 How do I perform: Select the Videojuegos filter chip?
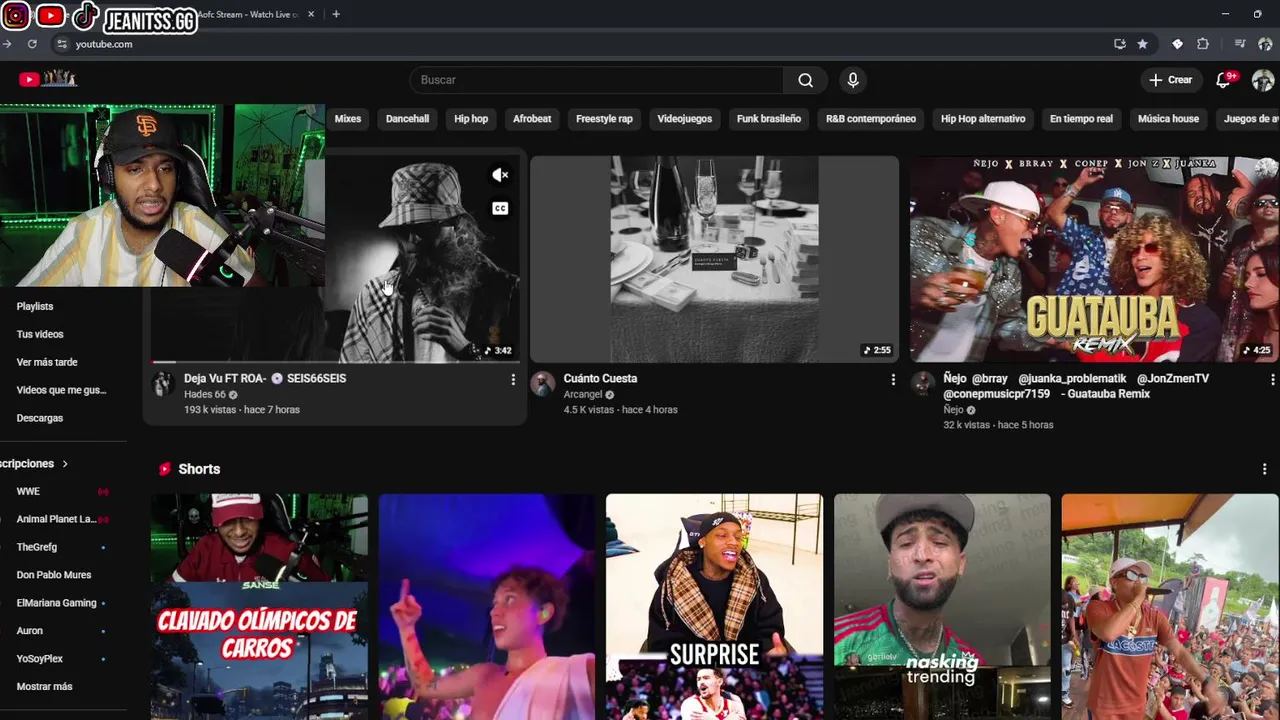click(x=684, y=119)
